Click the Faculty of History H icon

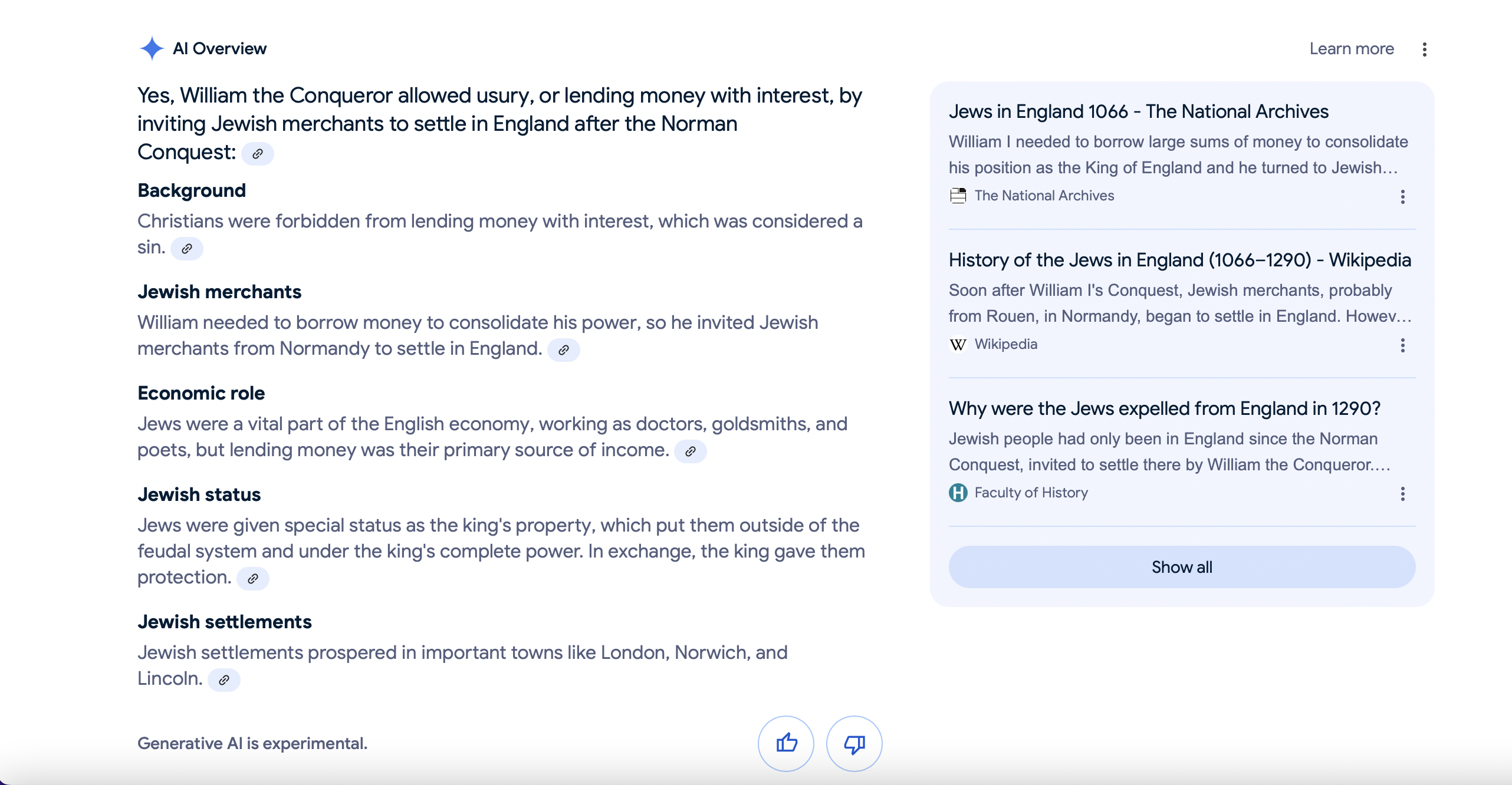(x=958, y=493)
